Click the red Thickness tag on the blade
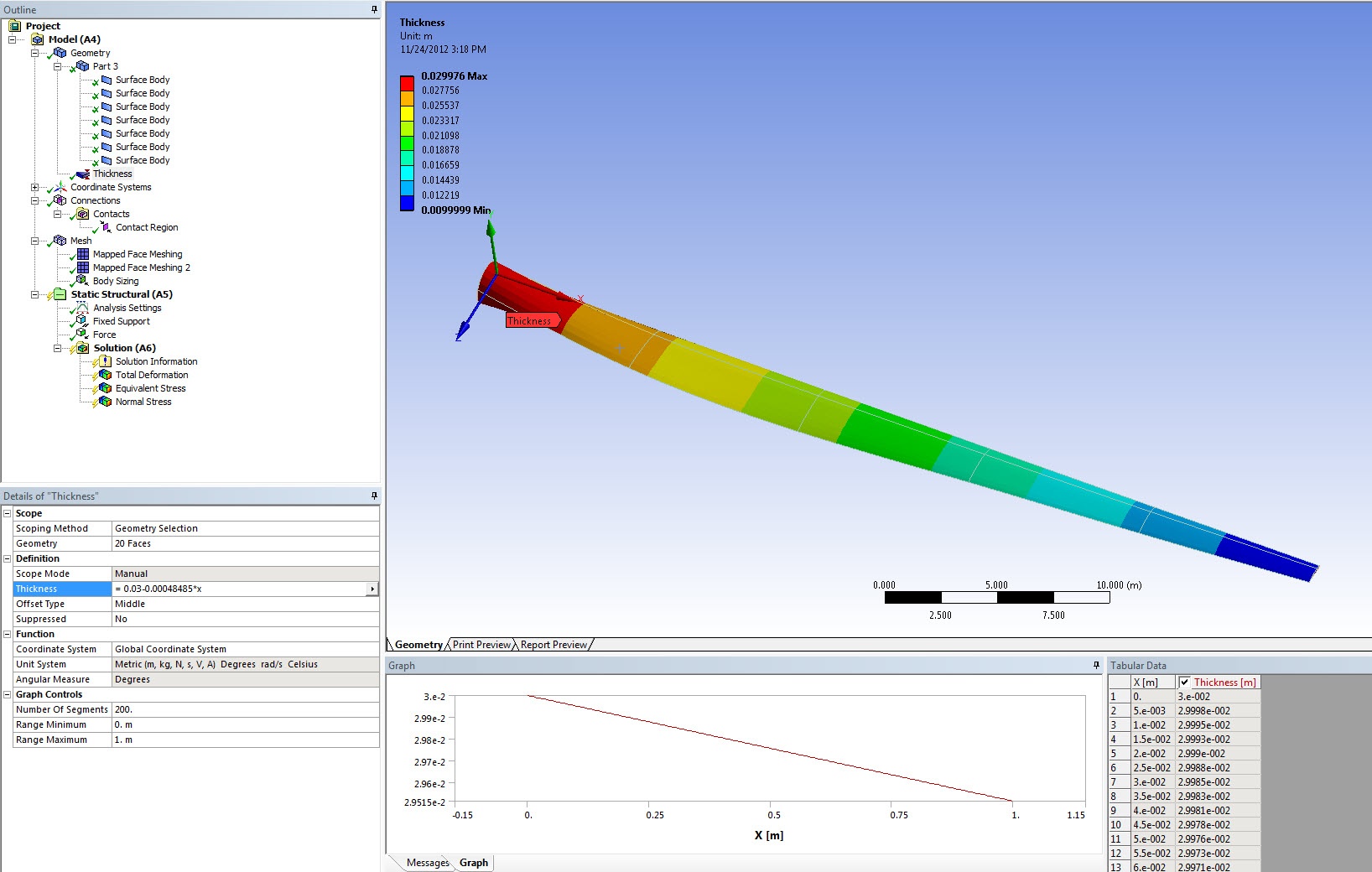 (533, 320)
